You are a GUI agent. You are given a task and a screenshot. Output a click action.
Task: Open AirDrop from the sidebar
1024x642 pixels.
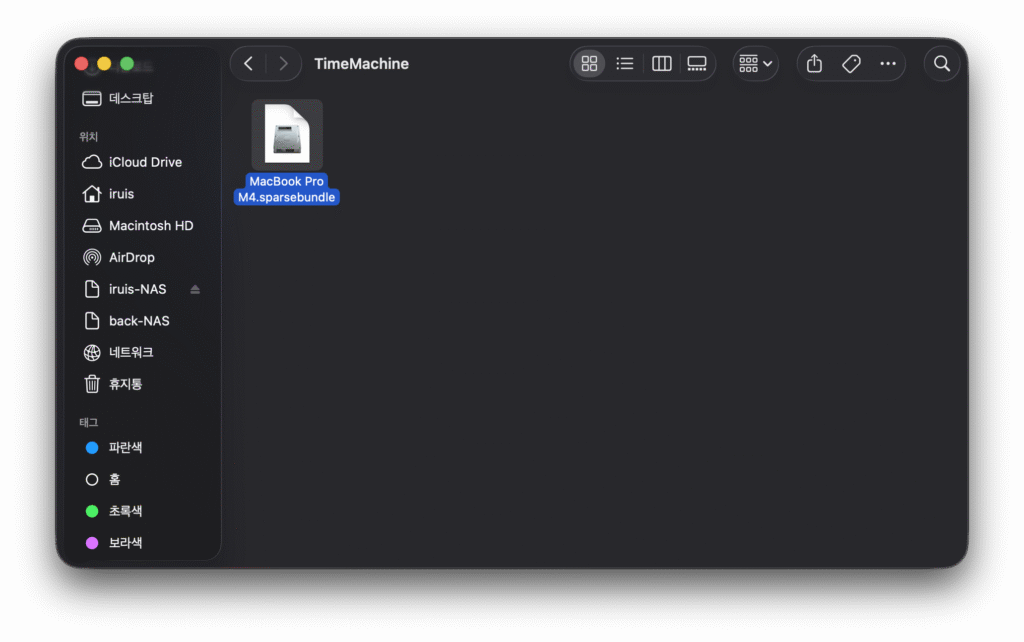coord(131,257)
